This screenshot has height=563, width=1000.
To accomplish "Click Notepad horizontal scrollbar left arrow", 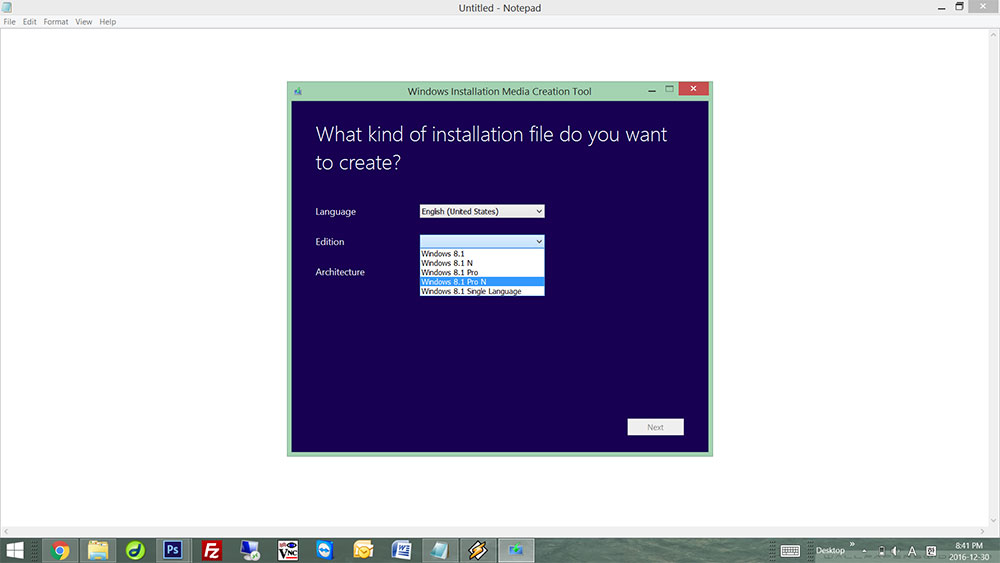I will pos(6,531).
